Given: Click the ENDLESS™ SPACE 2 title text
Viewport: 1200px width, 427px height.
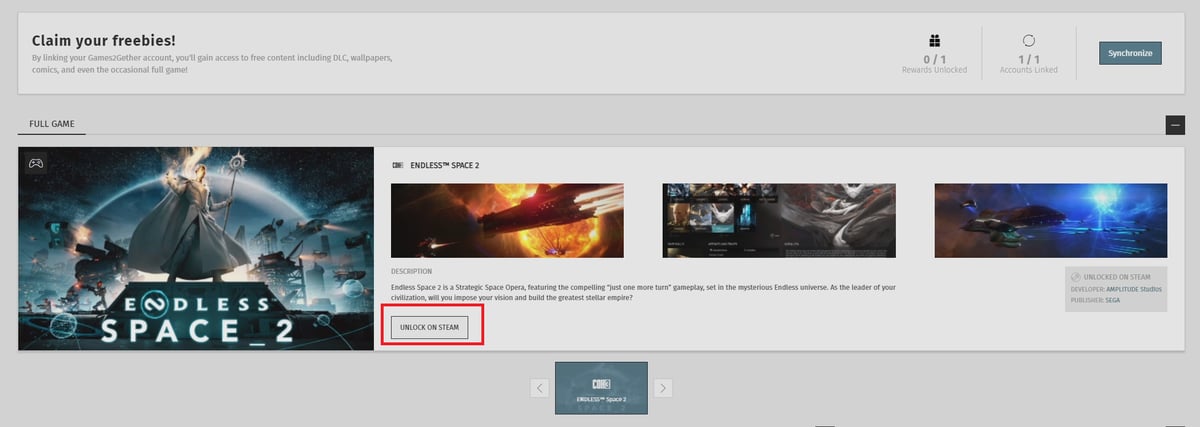Looking at the screenshot, I should click(x=445, y=164).
